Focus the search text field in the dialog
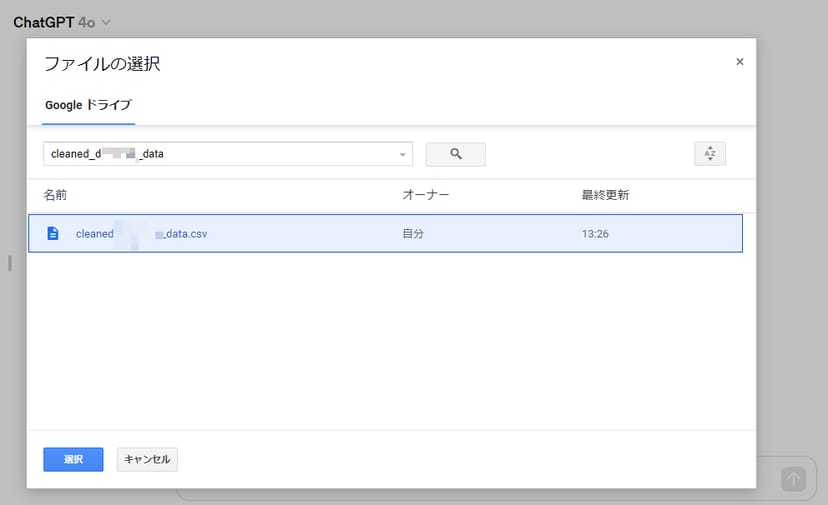This screenshot has height=505, width=828. 220,154
